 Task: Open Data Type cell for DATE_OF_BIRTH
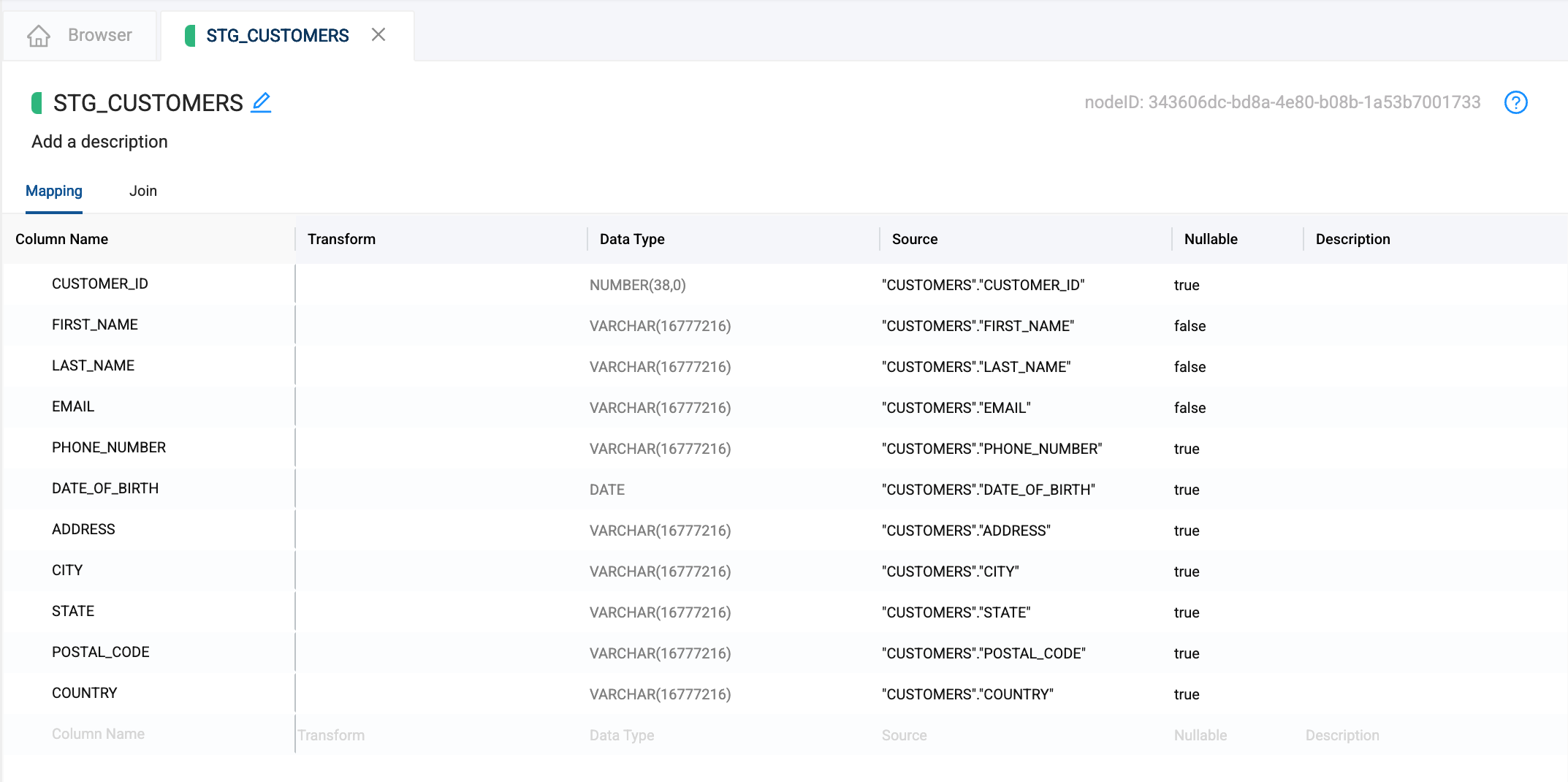pos(607,490)
